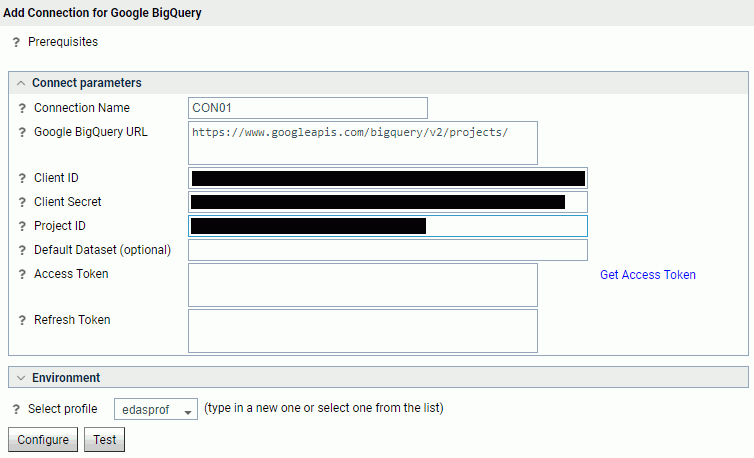Image resolution: width=754 pixels, height=458 pixels.
Task: Click help icon beside Google BigQuery URL
Action: pyautogui.click(x=22, y=132)
